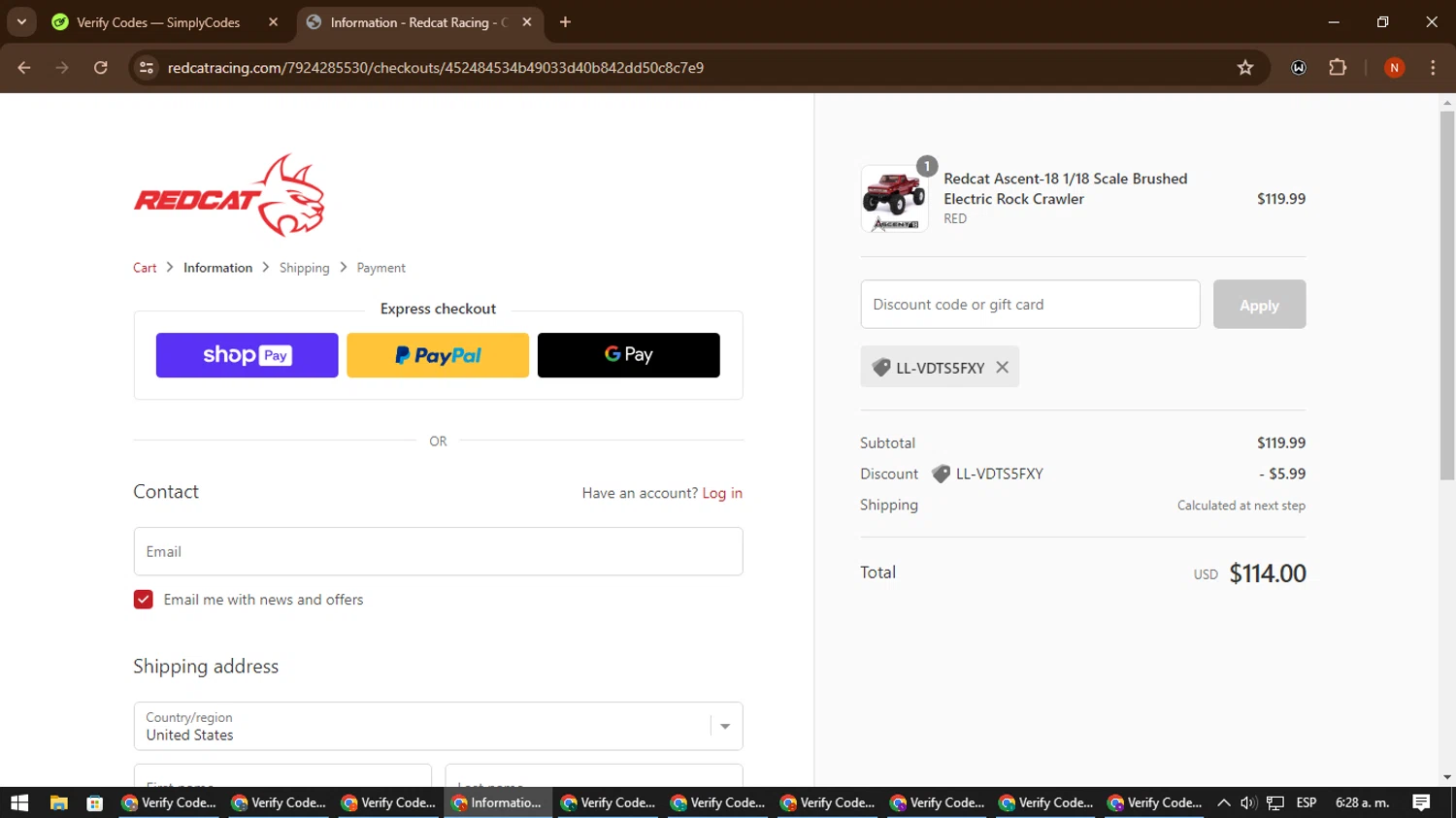Show hidden system tray icons
Screen dimensions: 1456x818
pos(1224,802)
